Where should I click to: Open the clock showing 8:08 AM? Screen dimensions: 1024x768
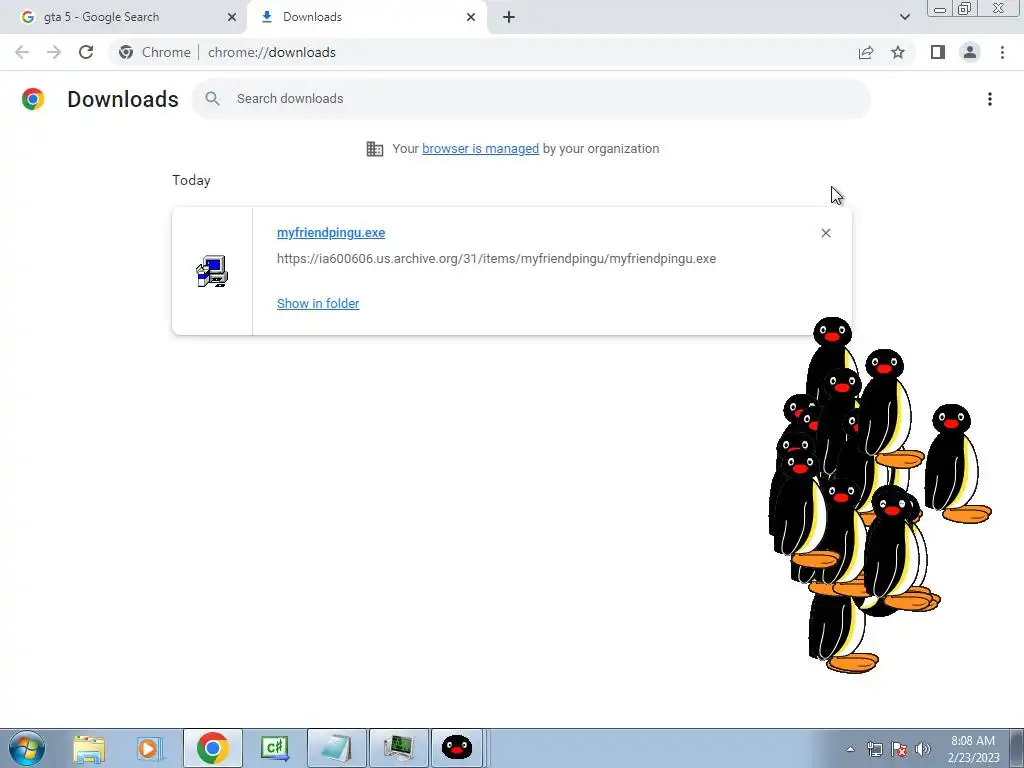(x=973, y=748)
